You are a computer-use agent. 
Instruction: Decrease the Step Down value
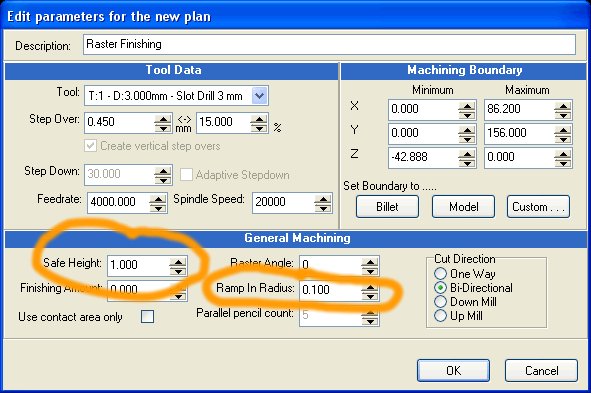pos(163,180)
